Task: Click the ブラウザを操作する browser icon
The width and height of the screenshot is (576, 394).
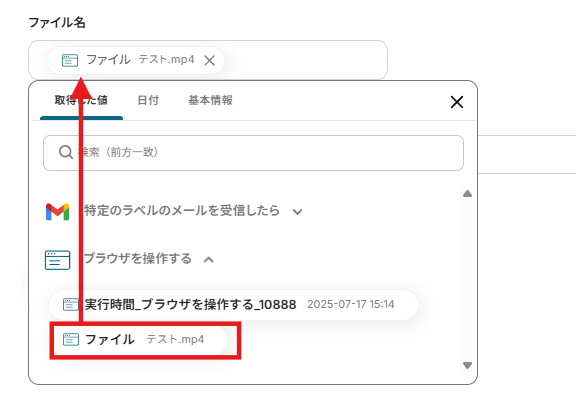Action: [x=57, y=260]
